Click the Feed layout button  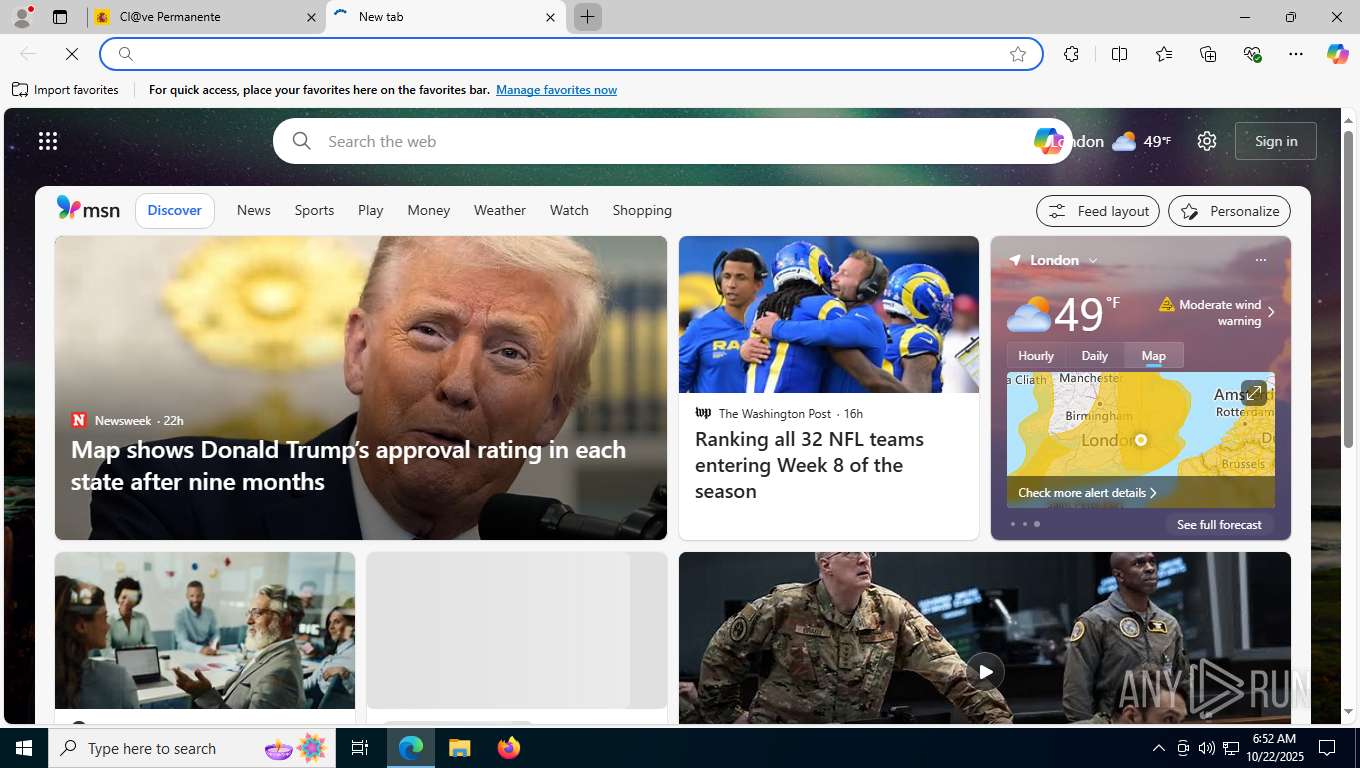point(1098,211)
